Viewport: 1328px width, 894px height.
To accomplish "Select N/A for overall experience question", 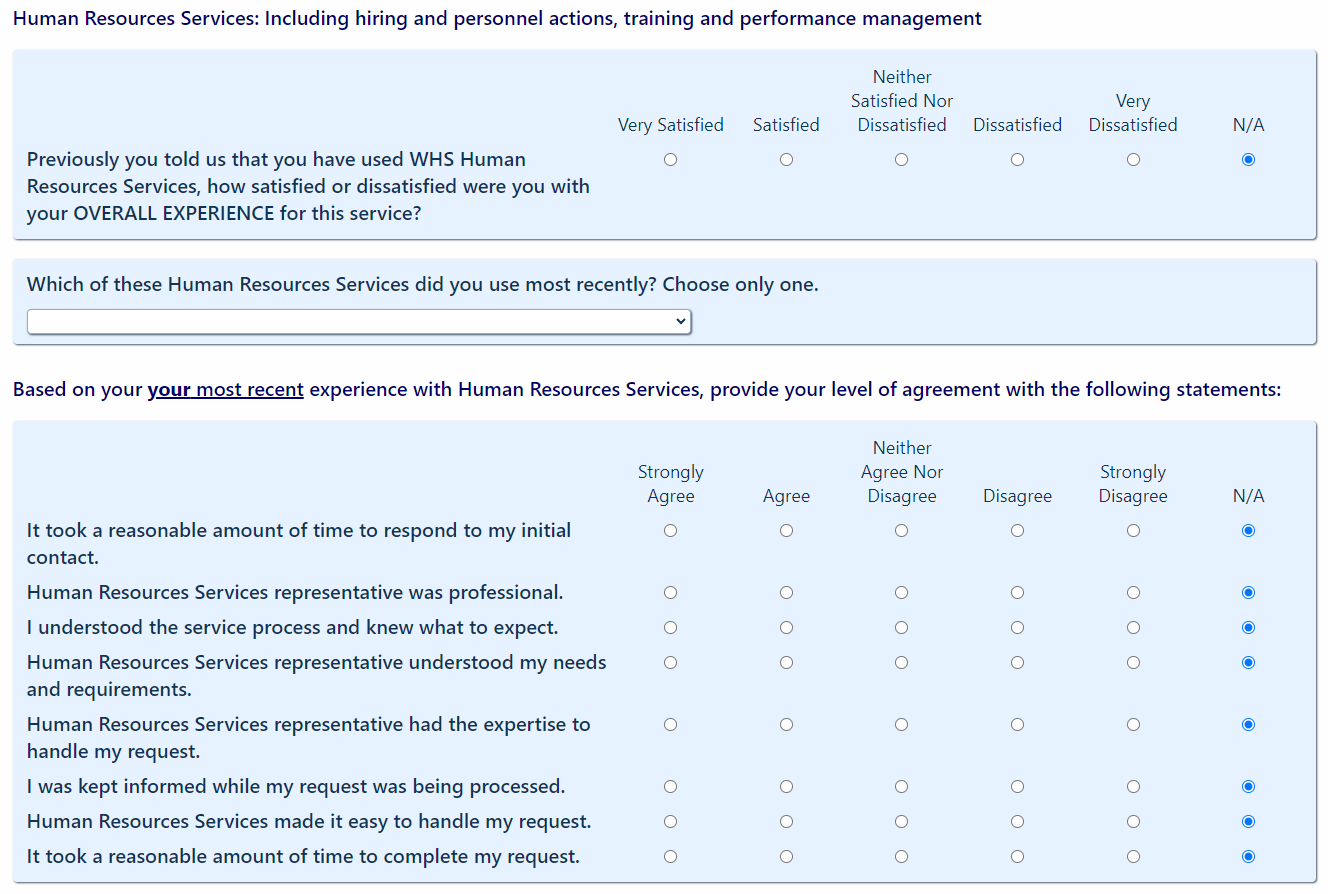I will [x=1248, y=160].
